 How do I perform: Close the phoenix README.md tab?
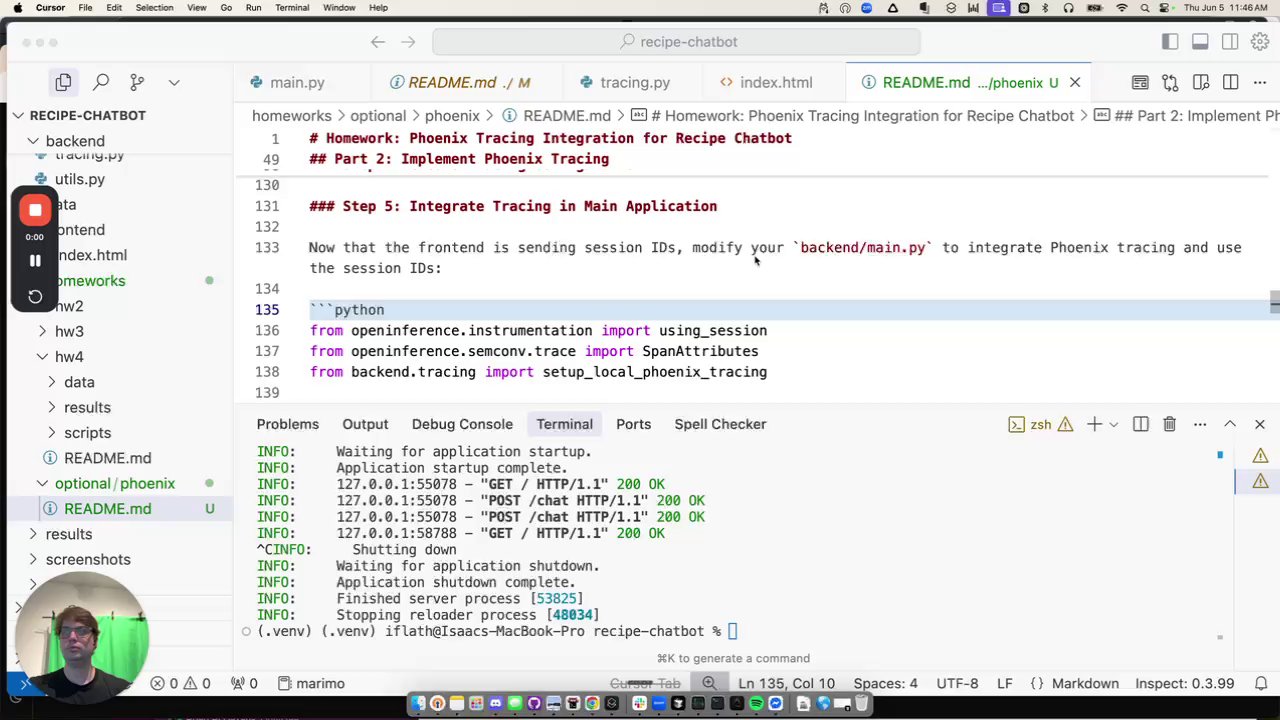point(1075,82)
